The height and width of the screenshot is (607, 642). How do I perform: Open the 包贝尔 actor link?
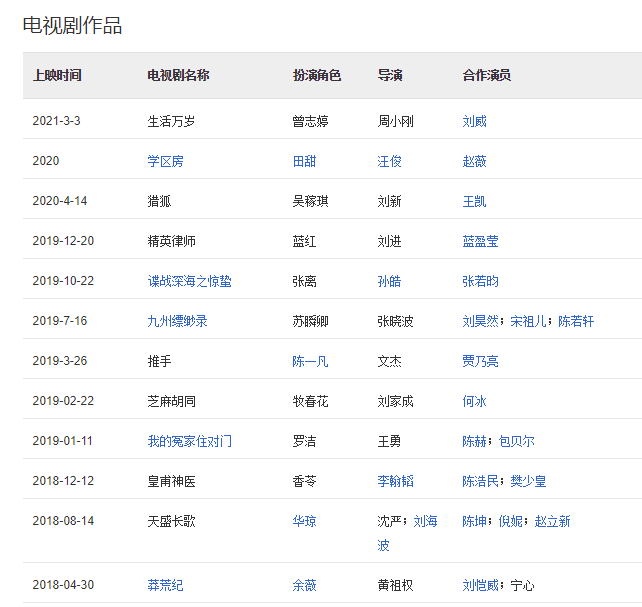point(516,441)
